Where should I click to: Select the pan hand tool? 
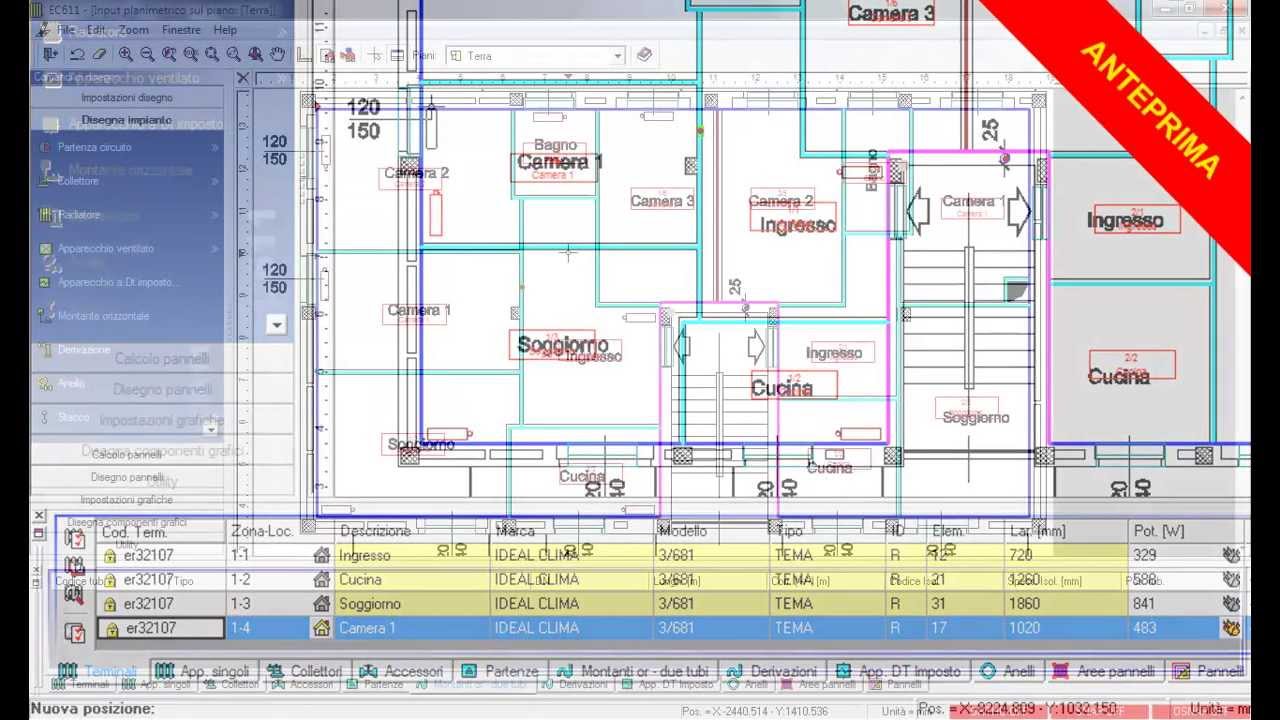[277, 55]
